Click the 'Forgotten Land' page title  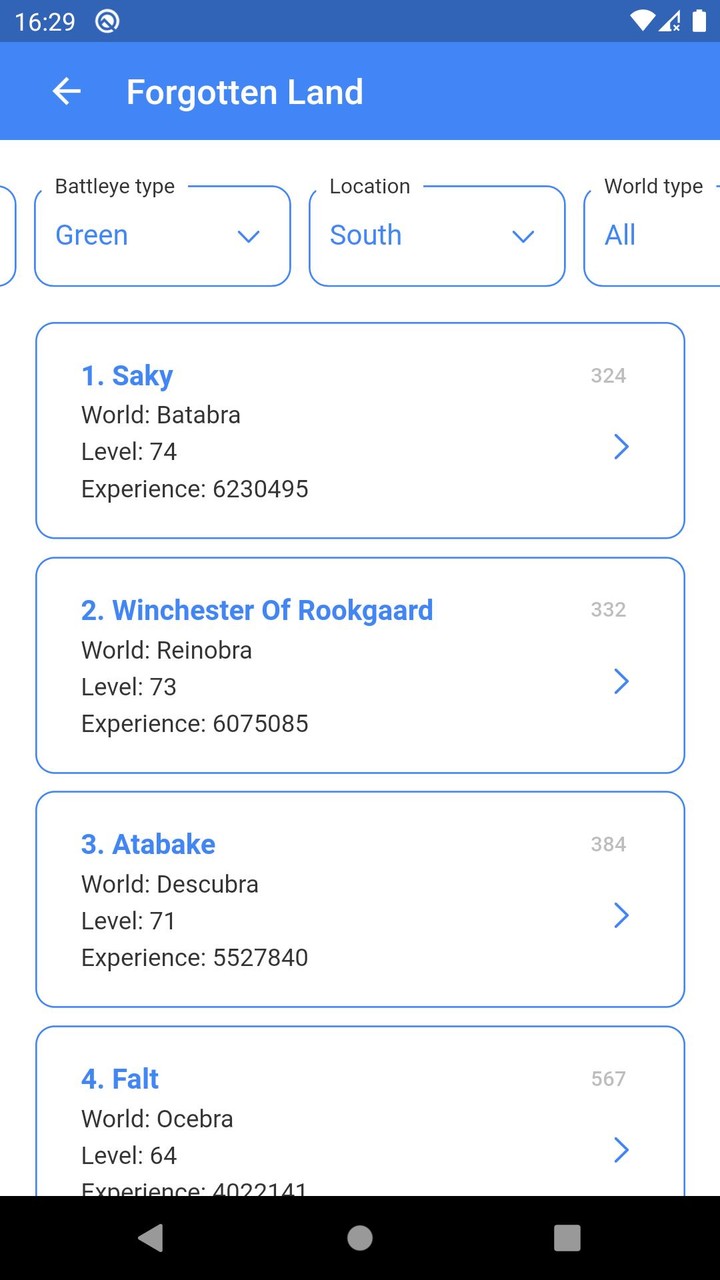(x=244, y=92)
